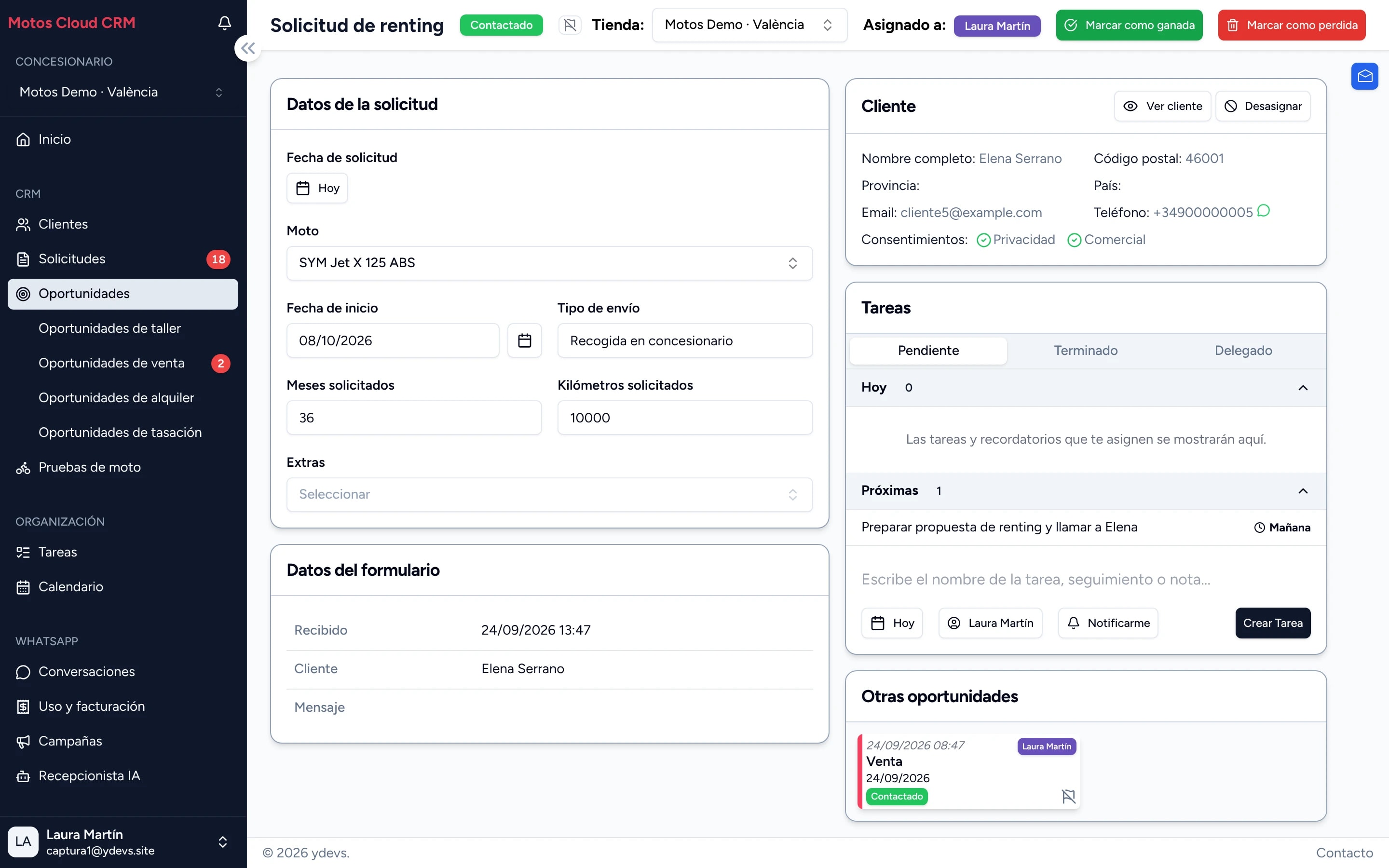Open Solicitudes with 18 badge

123,259
